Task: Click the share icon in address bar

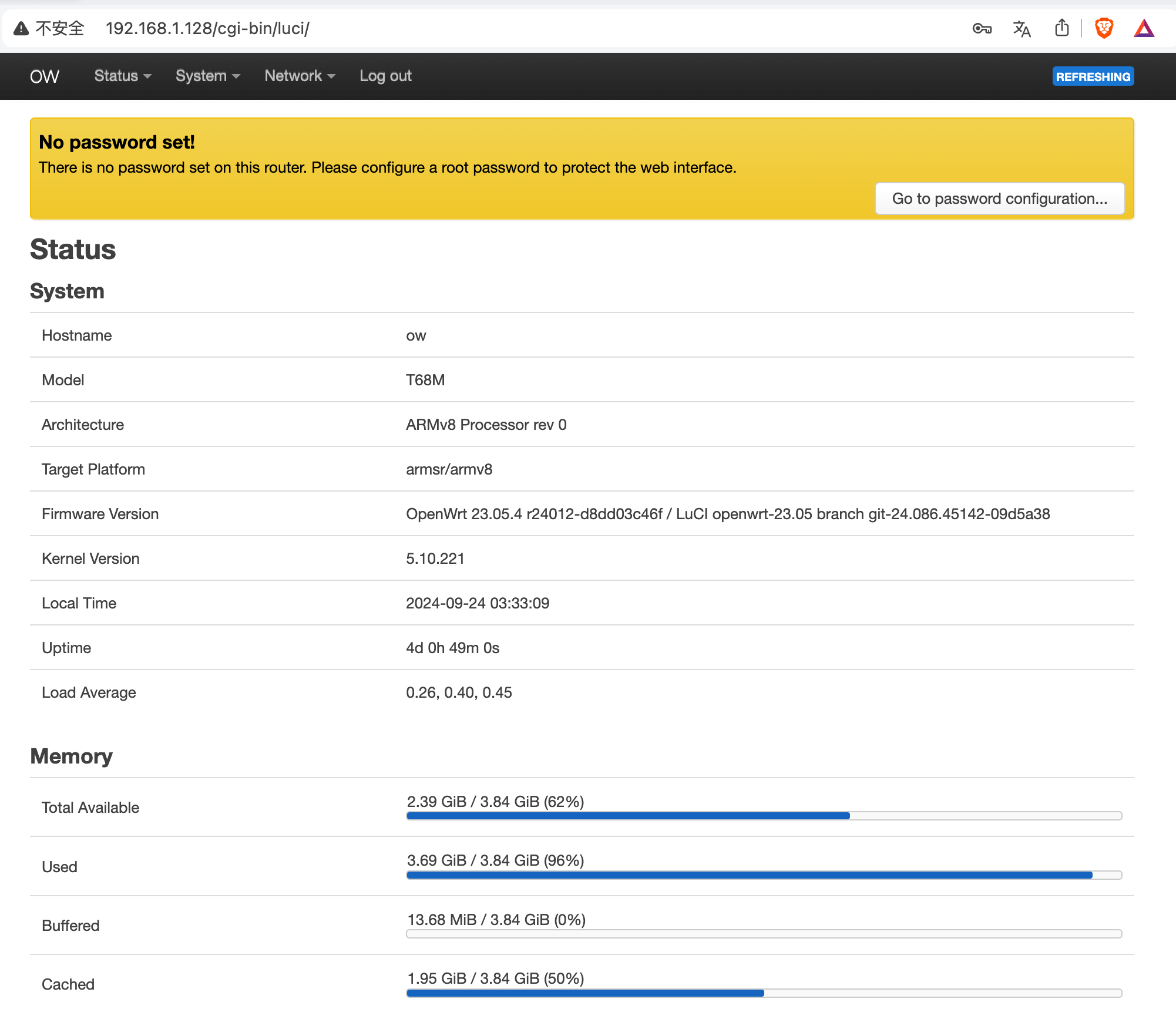Action: [1061, 28]
